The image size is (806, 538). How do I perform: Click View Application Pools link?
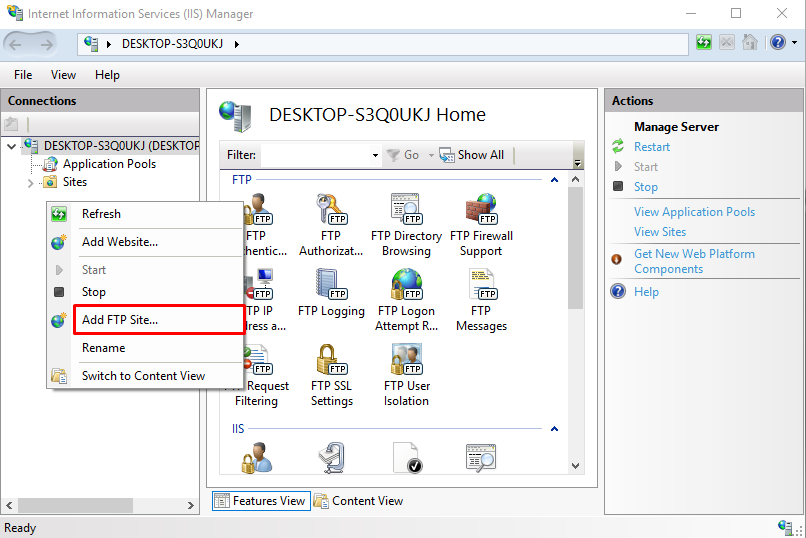tap(694, 212)
